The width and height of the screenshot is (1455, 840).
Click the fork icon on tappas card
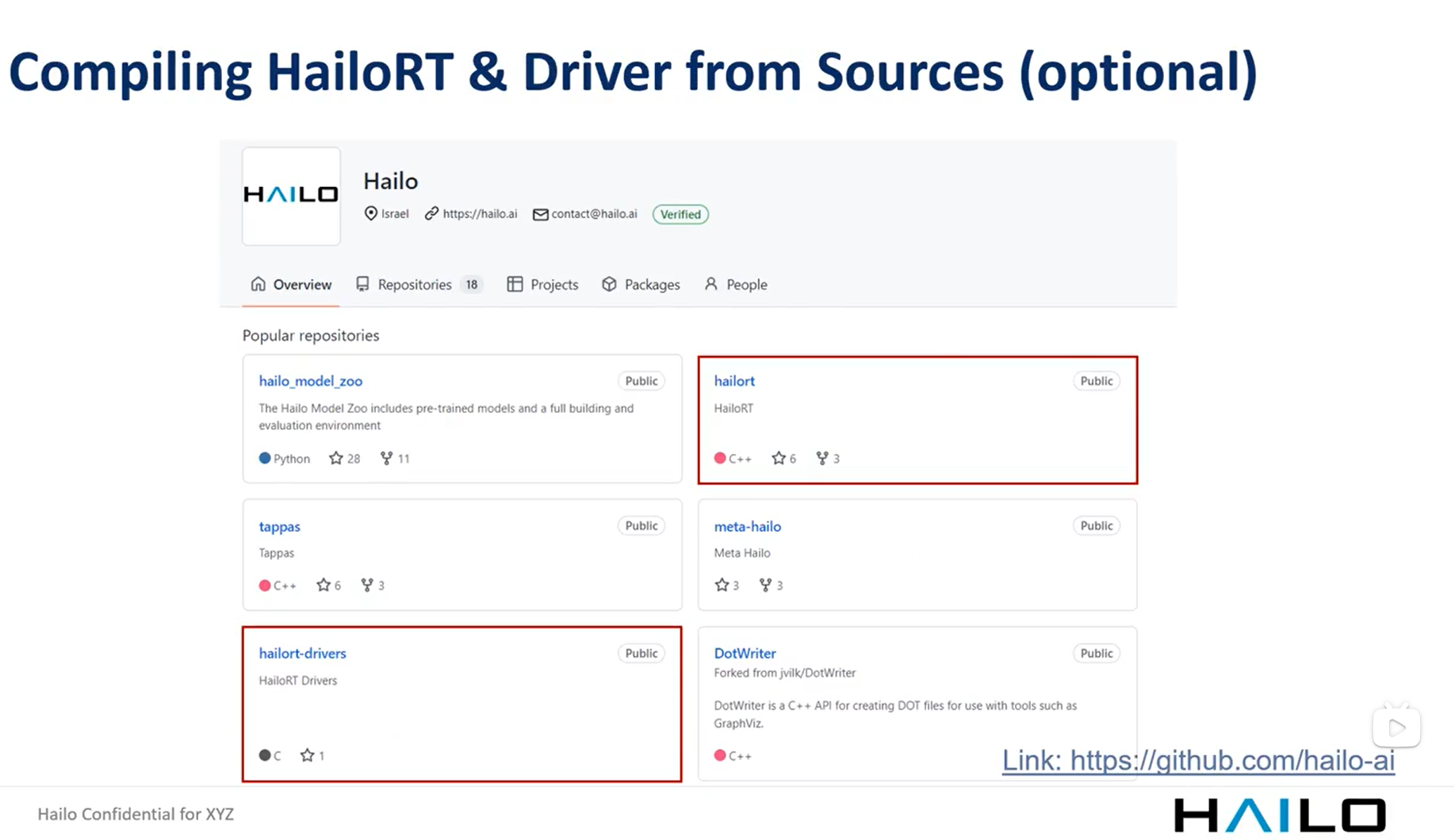tap(367, 585)
